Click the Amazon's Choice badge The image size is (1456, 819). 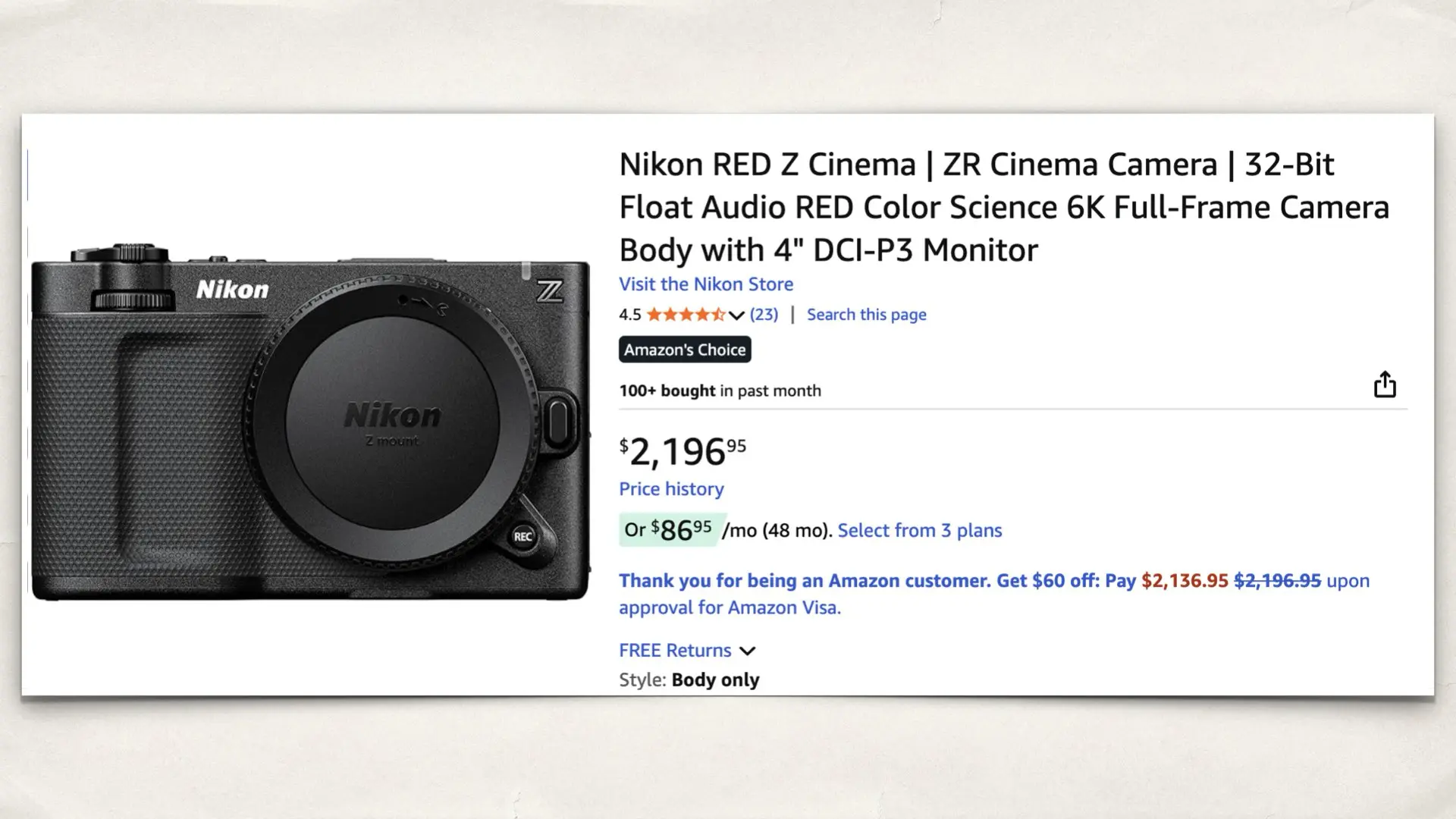tap(684, 350)
